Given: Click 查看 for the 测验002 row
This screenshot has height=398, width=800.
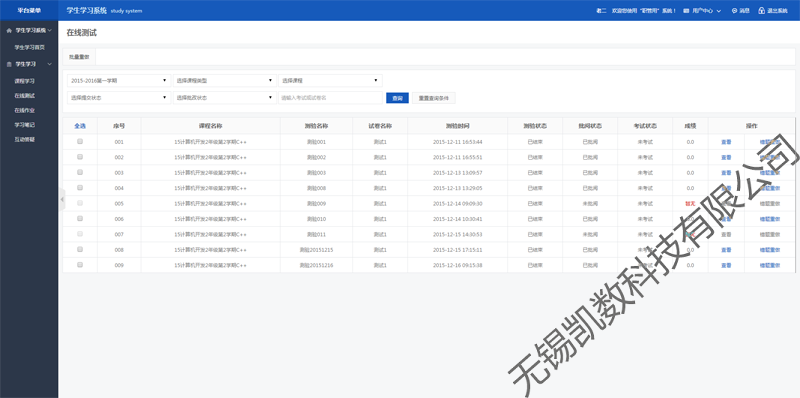Looking at the screenshot, I should (x=726, y=157).
